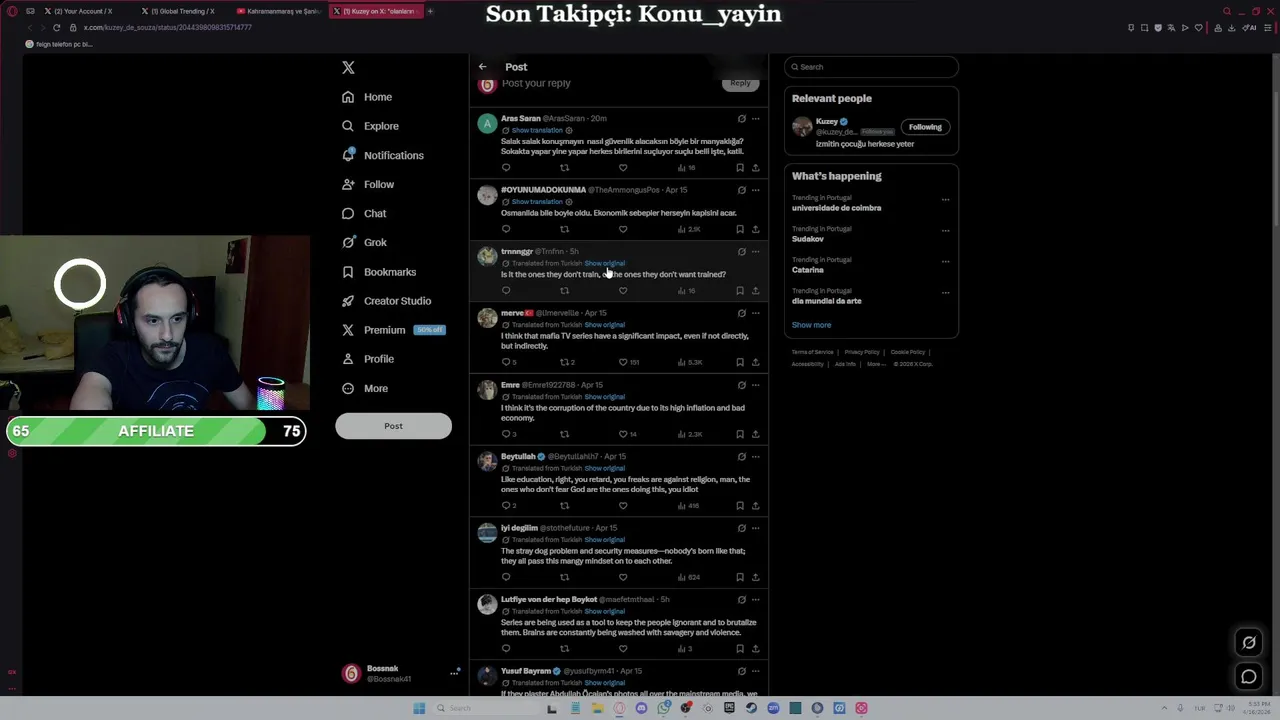Open options for universidade de coimbra trend
The height and width of the screenshot is (720, 1280).
pos(945,199)
